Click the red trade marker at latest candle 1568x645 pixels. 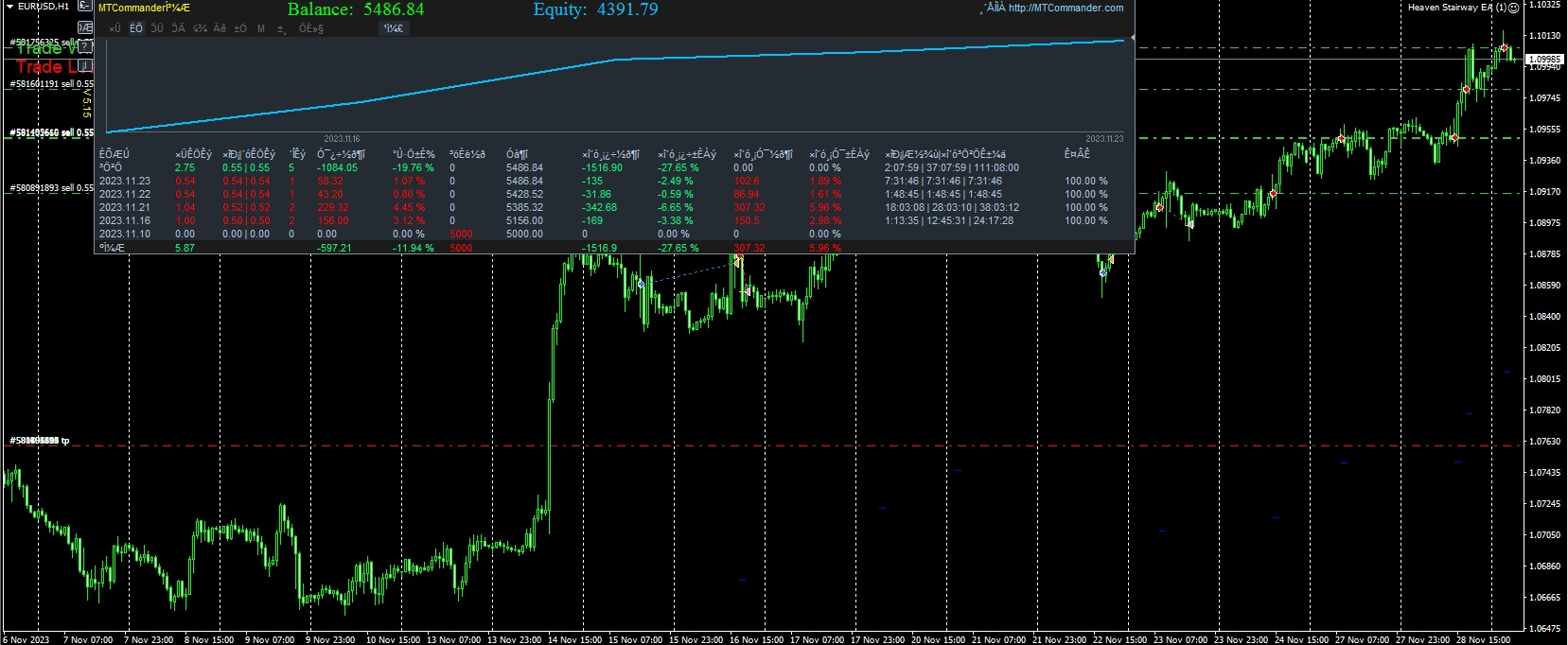pos(1504,48)
